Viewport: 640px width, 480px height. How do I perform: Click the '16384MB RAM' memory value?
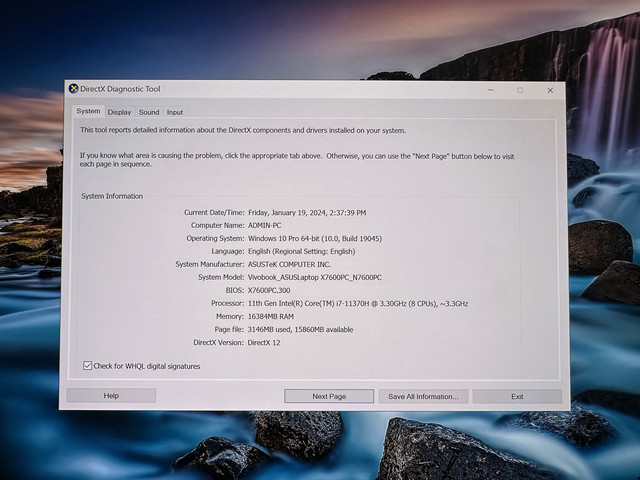click(271, 316)
